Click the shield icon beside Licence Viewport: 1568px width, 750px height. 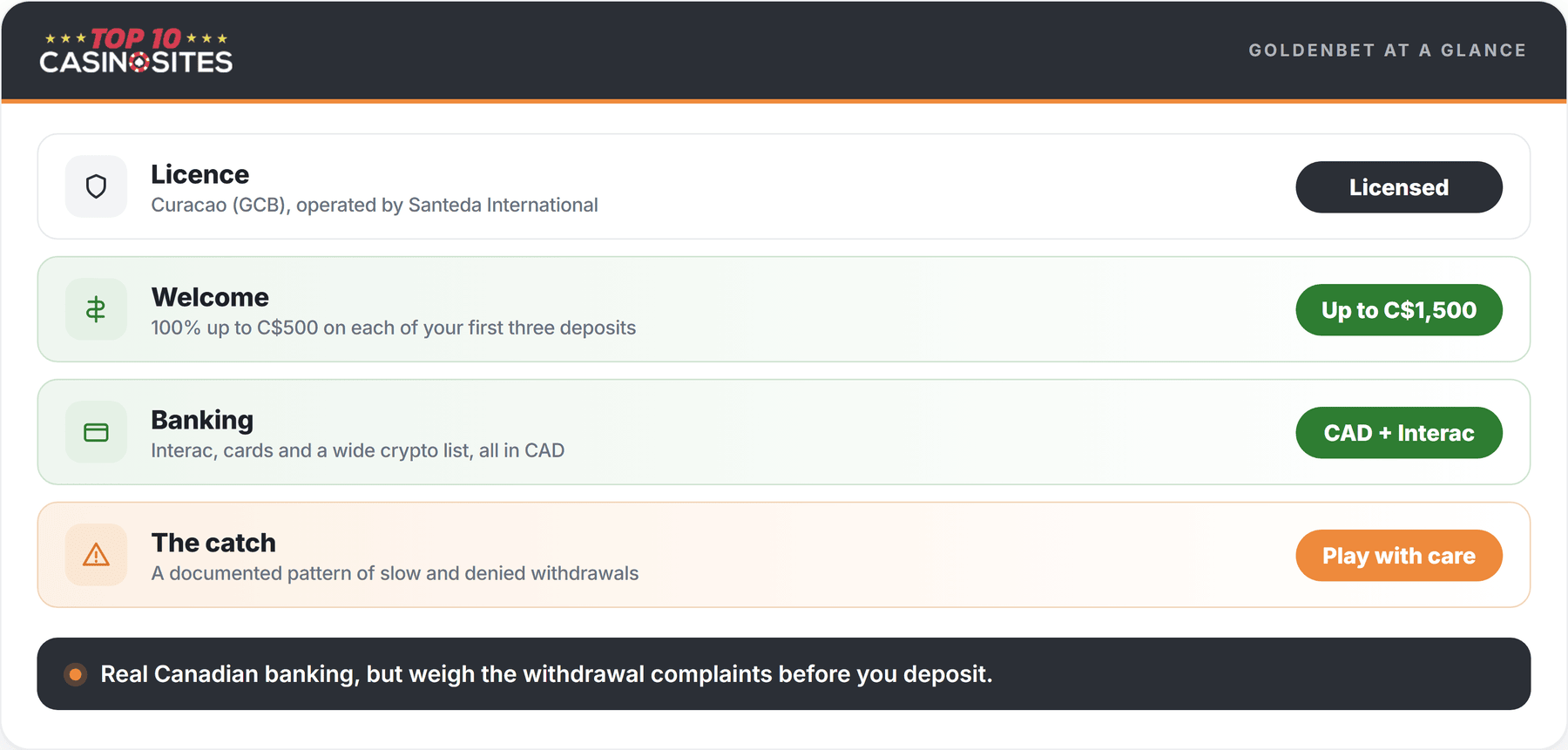click(x=96, y=186)
